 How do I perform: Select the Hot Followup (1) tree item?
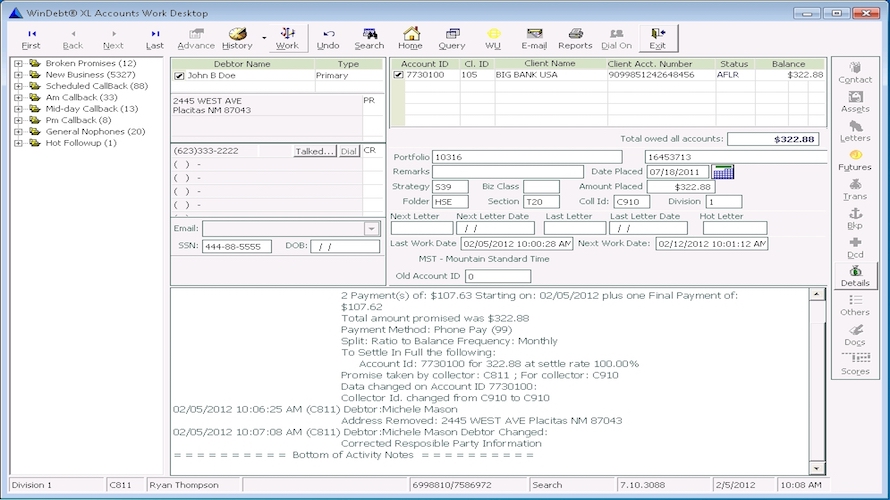[x=81, y=143]
